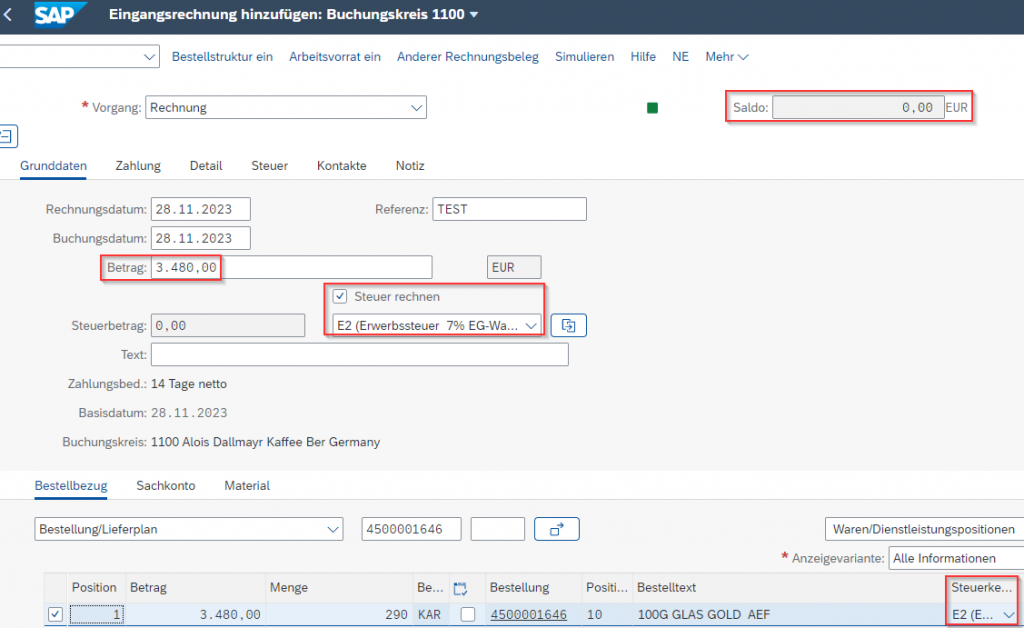Click Simulieren in the toolbar

point(584,57)
